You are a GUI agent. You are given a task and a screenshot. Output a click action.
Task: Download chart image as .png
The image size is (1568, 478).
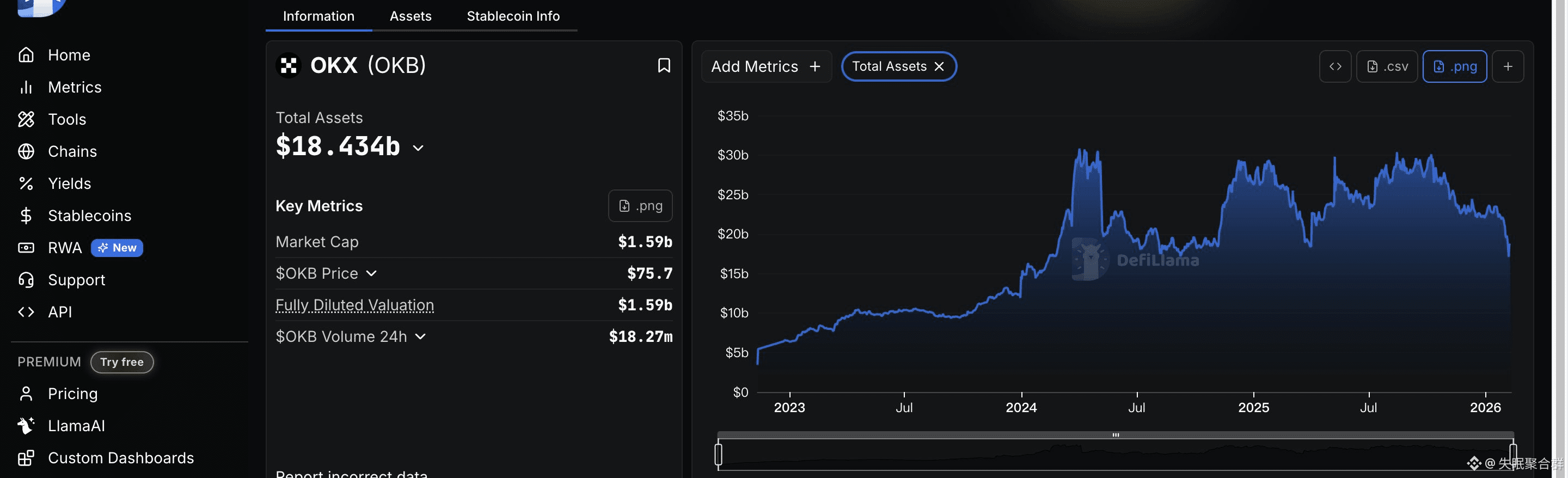point(1454,66)
